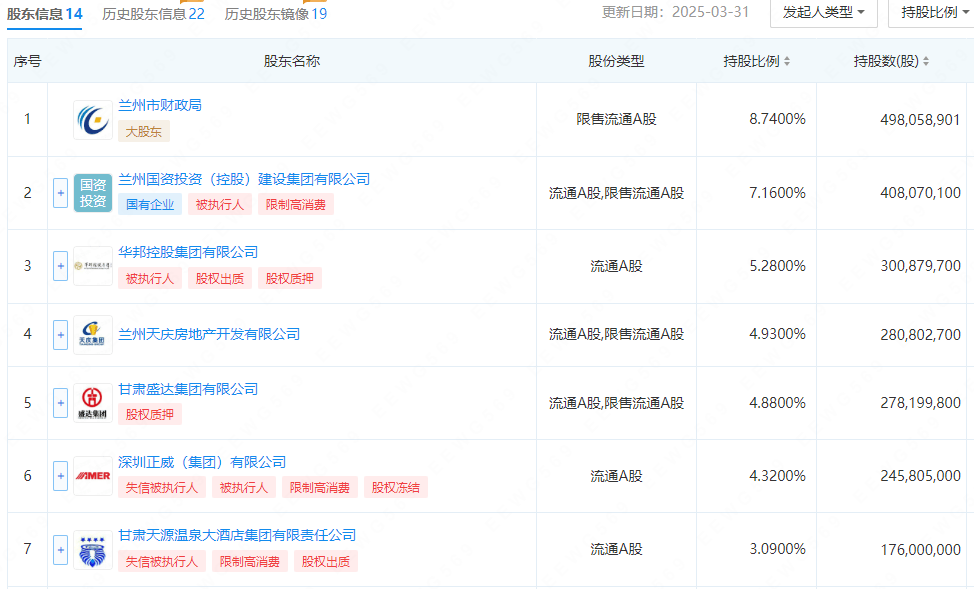This screenshot has width=974, height=589.
Task: Sort by 持股比例 column arrows
Action: pyautogui.click(x=787, y=62)
